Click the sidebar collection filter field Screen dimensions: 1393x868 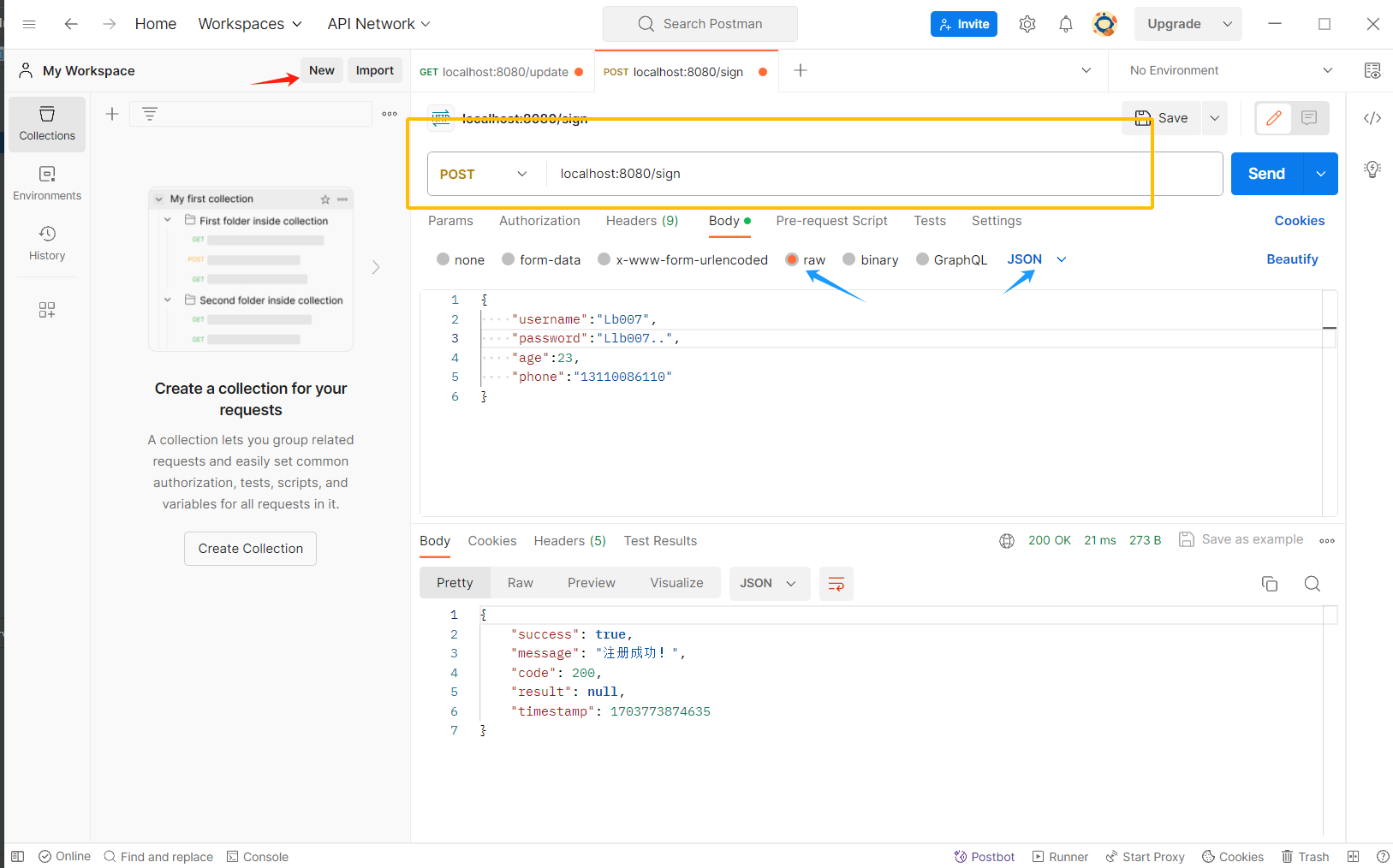point(251,114)
